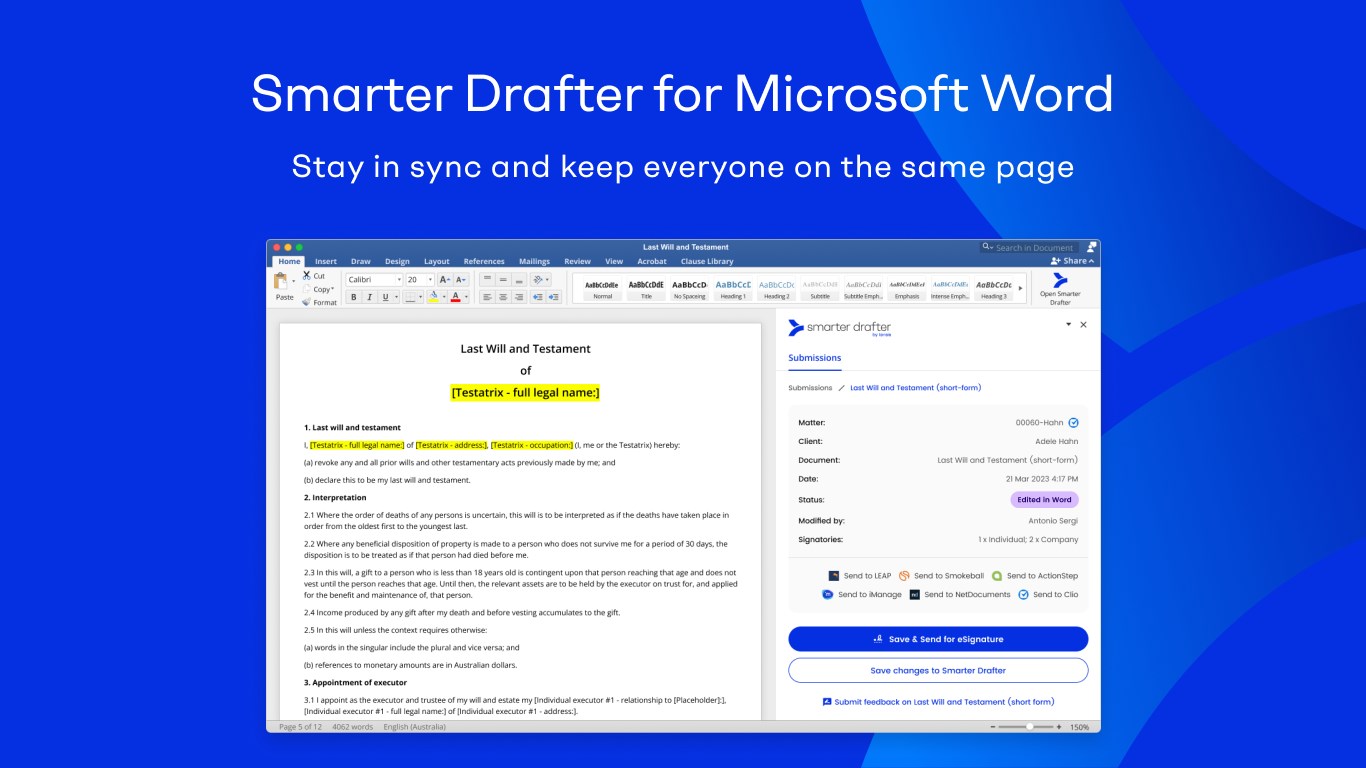Open the font color dropdown arrow
This screenshot has width=1366, height=768.
click(466, 297)
